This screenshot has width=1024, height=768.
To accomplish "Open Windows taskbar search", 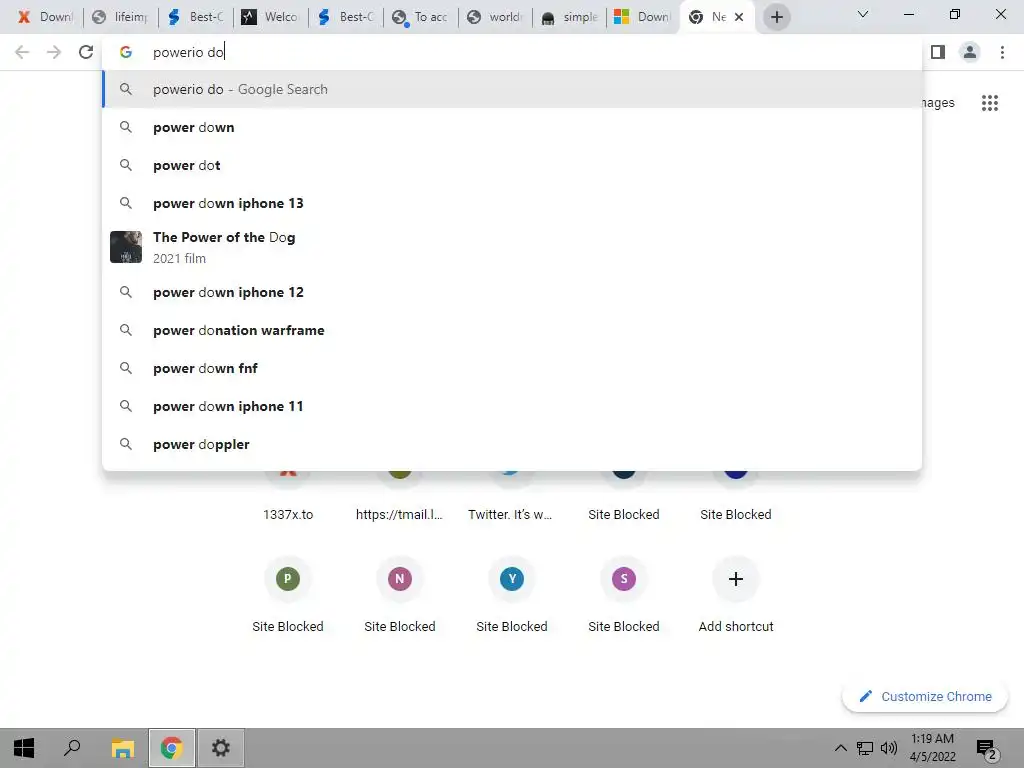I will (72, 748).
